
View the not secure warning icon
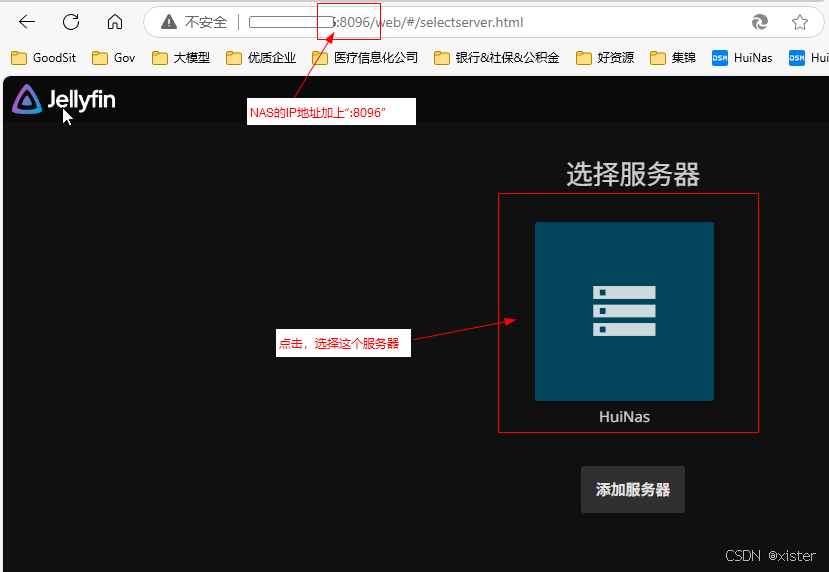coord(169,22)
